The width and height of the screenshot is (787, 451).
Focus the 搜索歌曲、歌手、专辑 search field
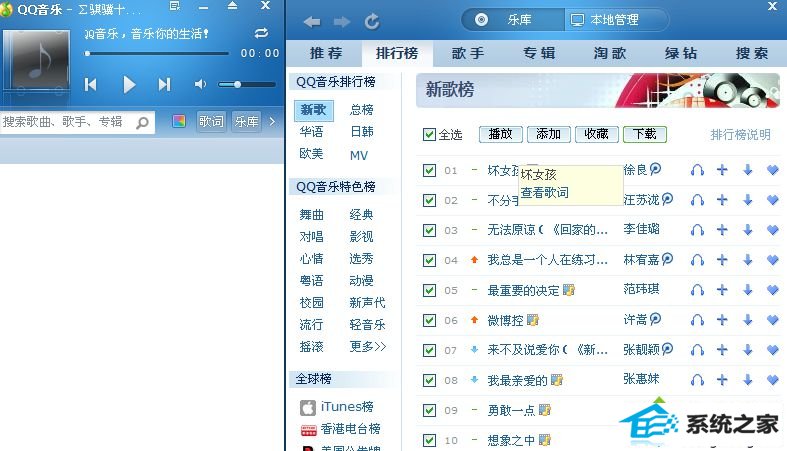(78, 122)
